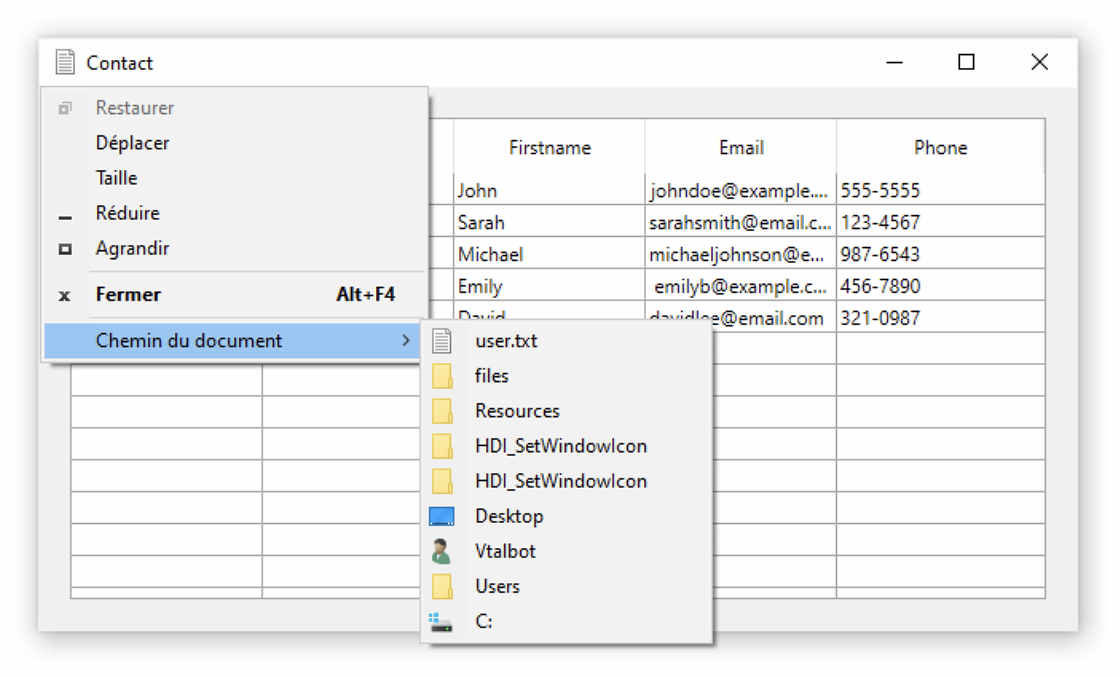Choose 'Agrandir' to enlarge the window
The image size is (1120, 677).
[x=132, y=248]
